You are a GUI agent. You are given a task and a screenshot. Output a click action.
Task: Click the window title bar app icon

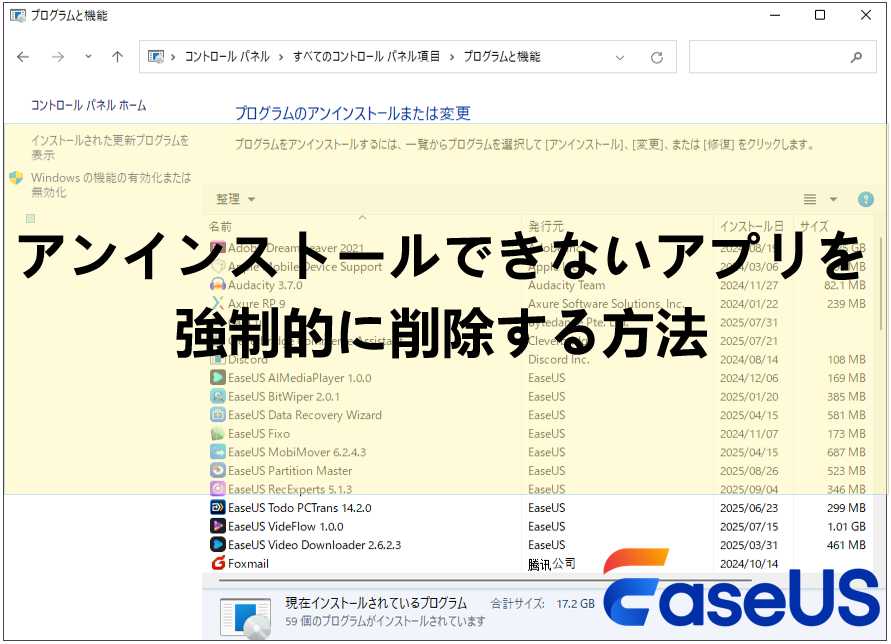tap(18, 15)
